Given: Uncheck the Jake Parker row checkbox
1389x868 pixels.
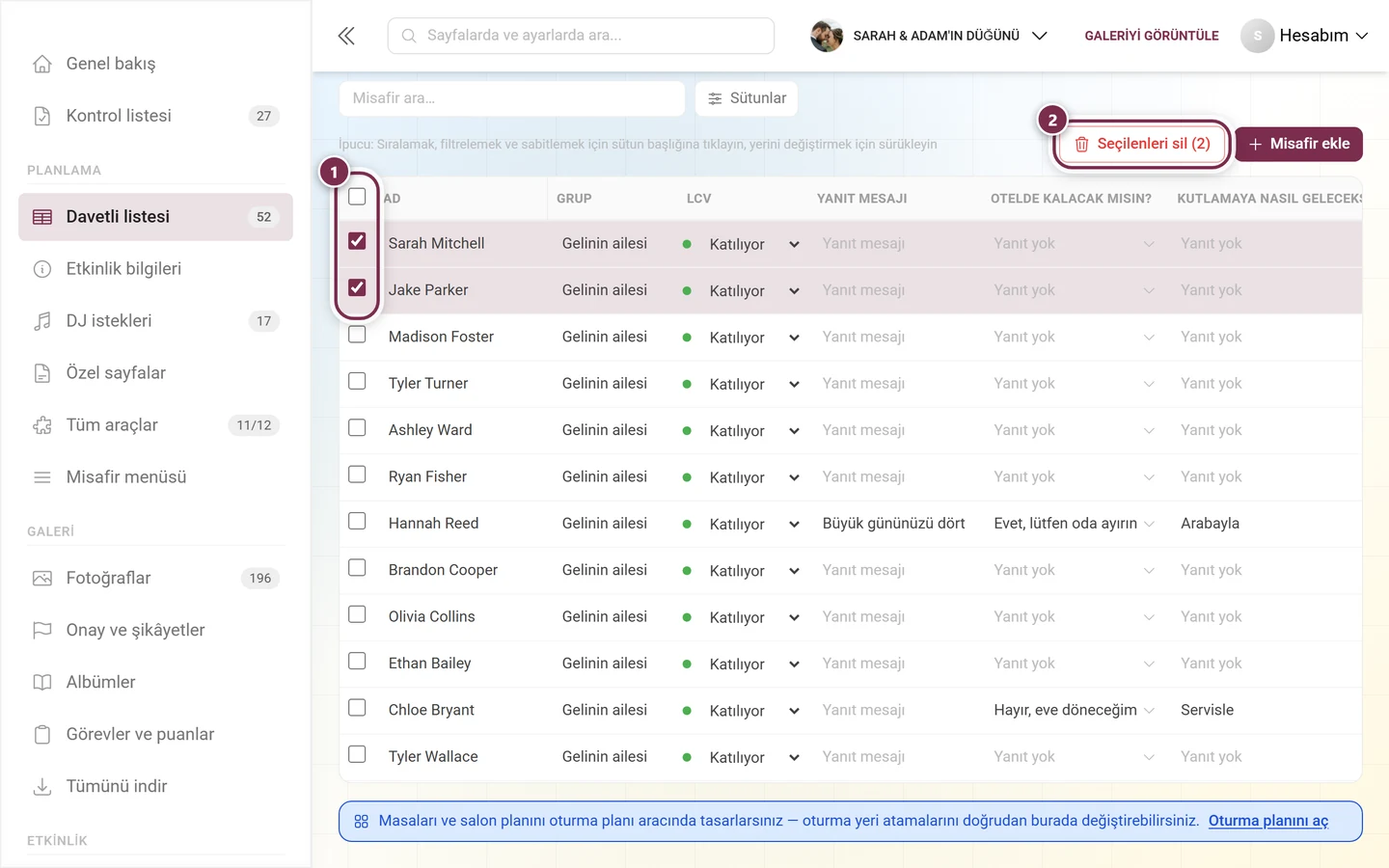Looking at the screenshot, I should 357,287.
